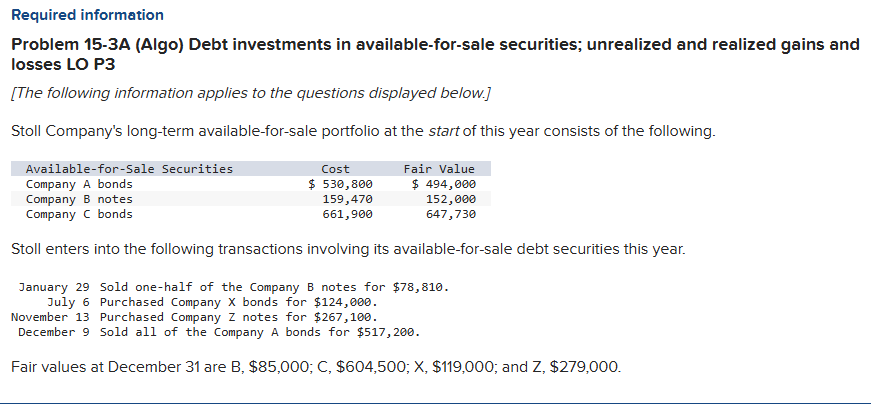
Task: Click the 647,730 fair value
Action: [450, 214]
